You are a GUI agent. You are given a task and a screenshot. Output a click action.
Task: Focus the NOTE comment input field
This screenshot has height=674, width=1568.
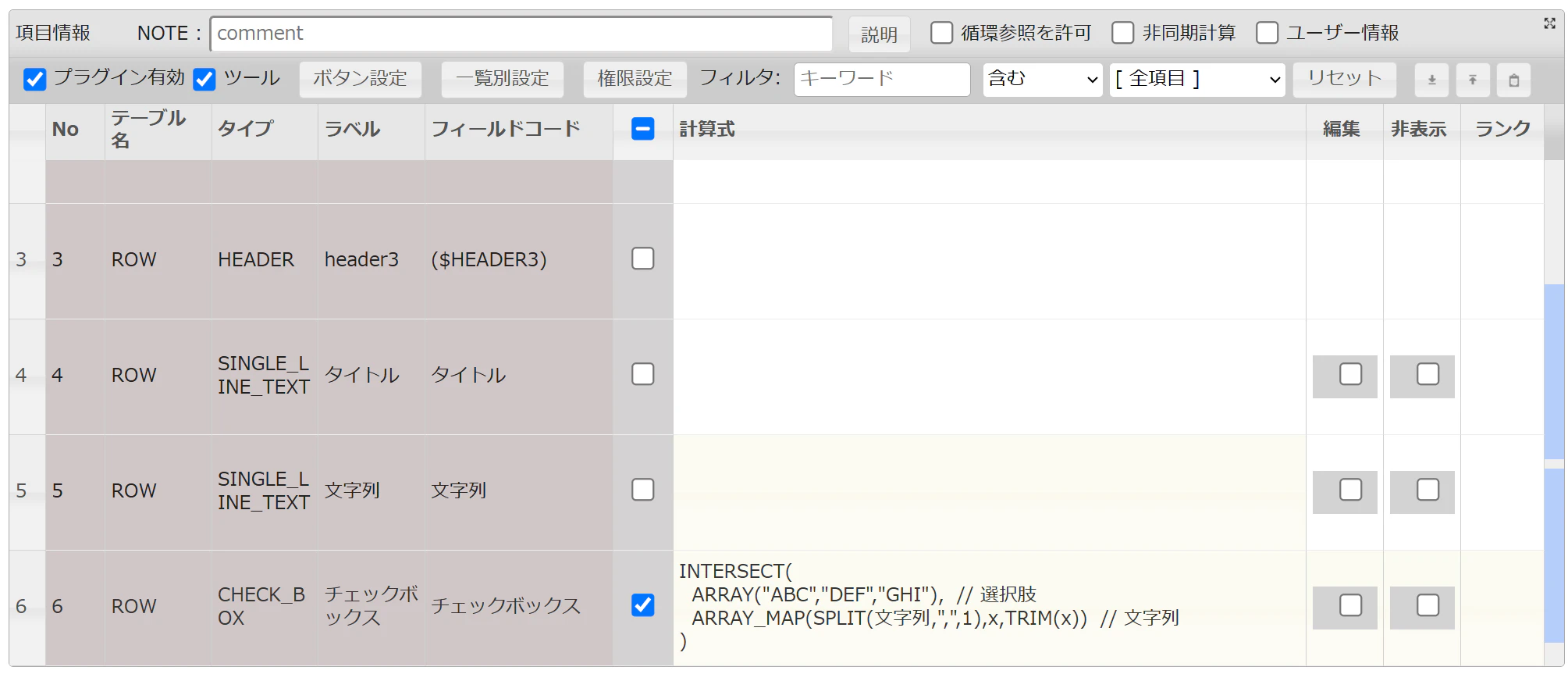(x=521, y=34)
